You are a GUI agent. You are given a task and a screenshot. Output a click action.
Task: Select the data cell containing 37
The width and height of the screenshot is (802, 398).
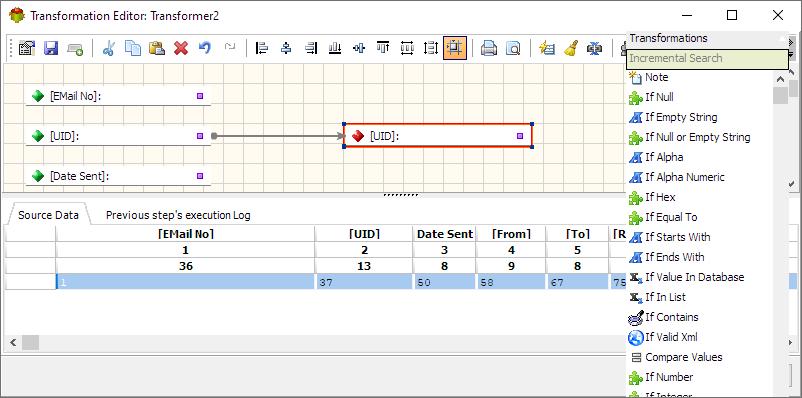coord(364,282)
